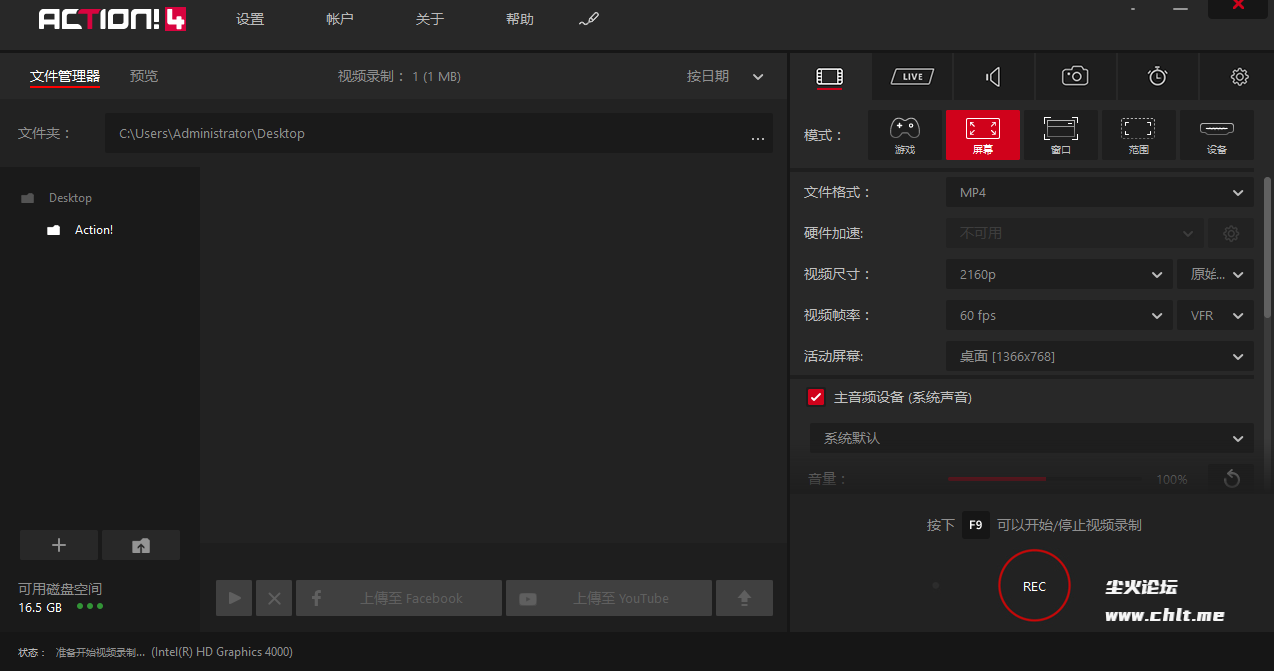Open the benchmark stopwatch tab
The height and width of the screenshot is (671, 1274).
[1157, 76]
